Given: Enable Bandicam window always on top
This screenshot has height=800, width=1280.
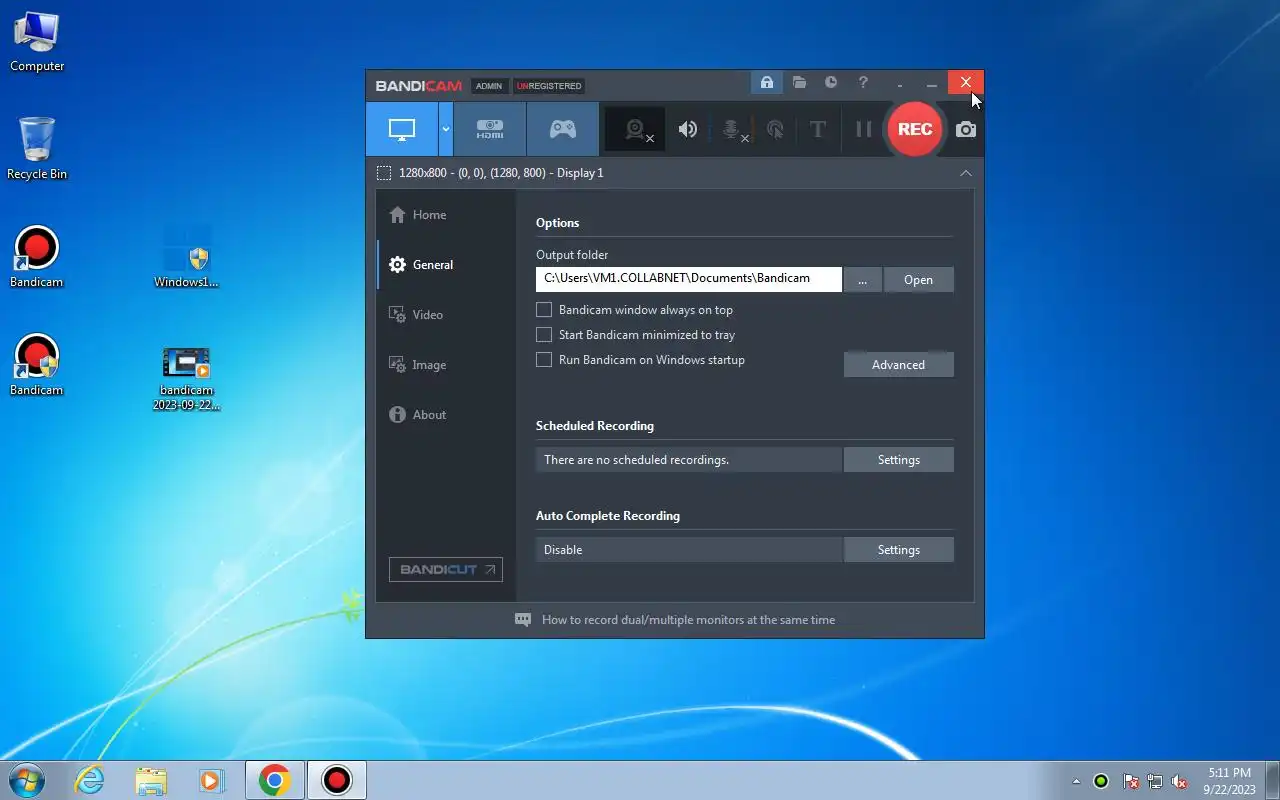Looking at the screenshot, I should click(544, 310).
